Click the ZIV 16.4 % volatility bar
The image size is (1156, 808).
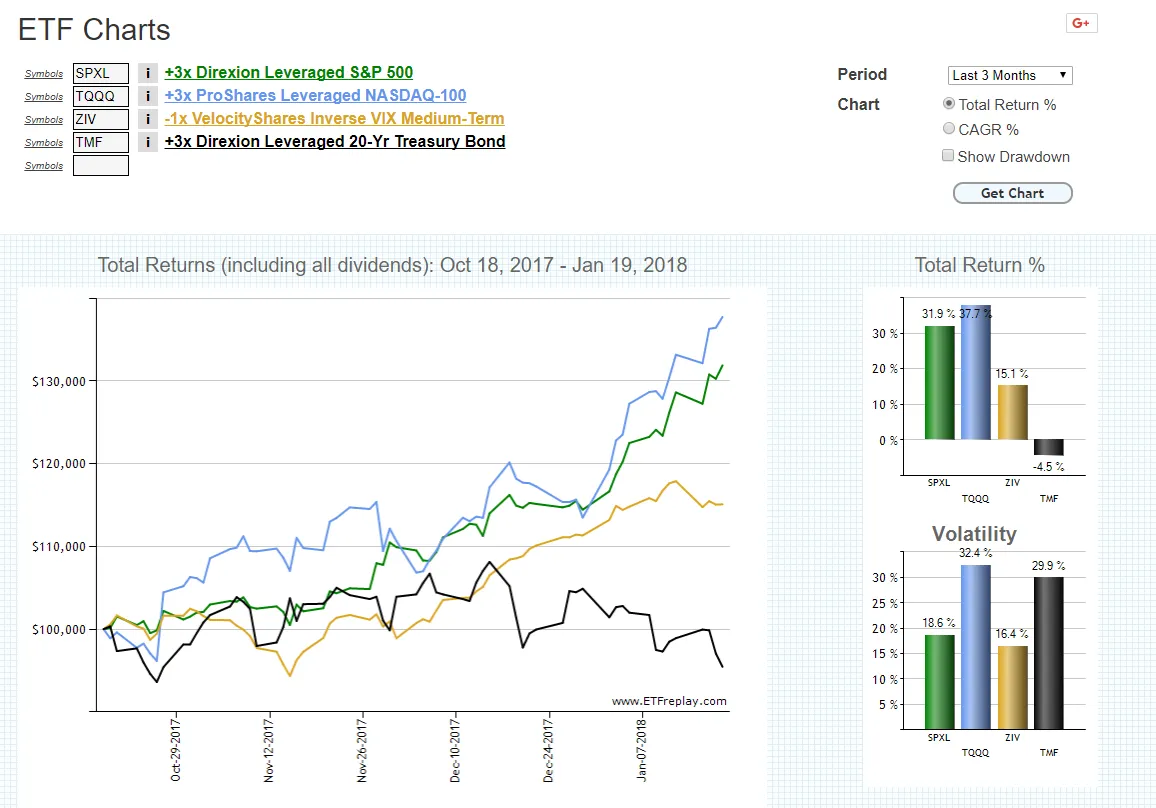(1012, 687)
